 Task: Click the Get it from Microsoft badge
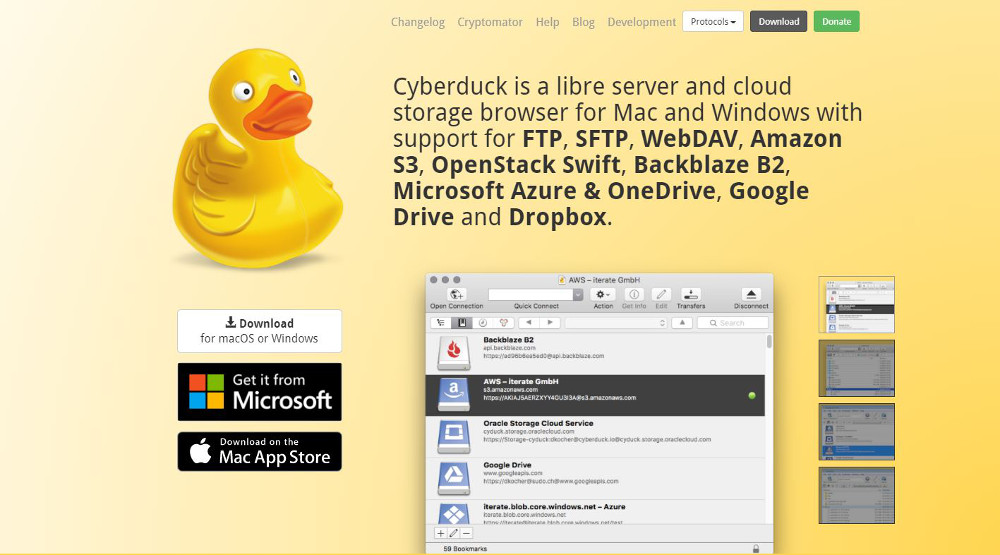click(x=260, y=392)
